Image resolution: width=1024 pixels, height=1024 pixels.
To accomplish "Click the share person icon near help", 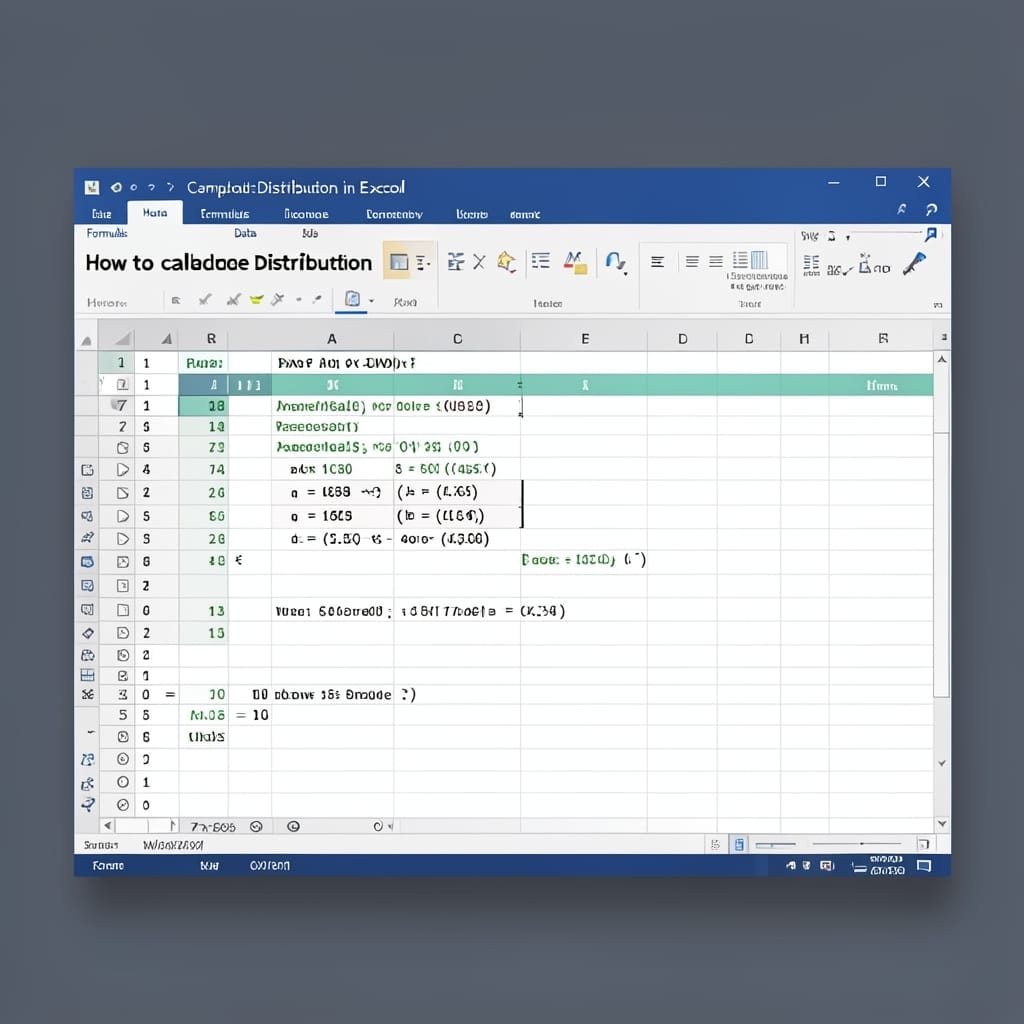I will (901, 209).
